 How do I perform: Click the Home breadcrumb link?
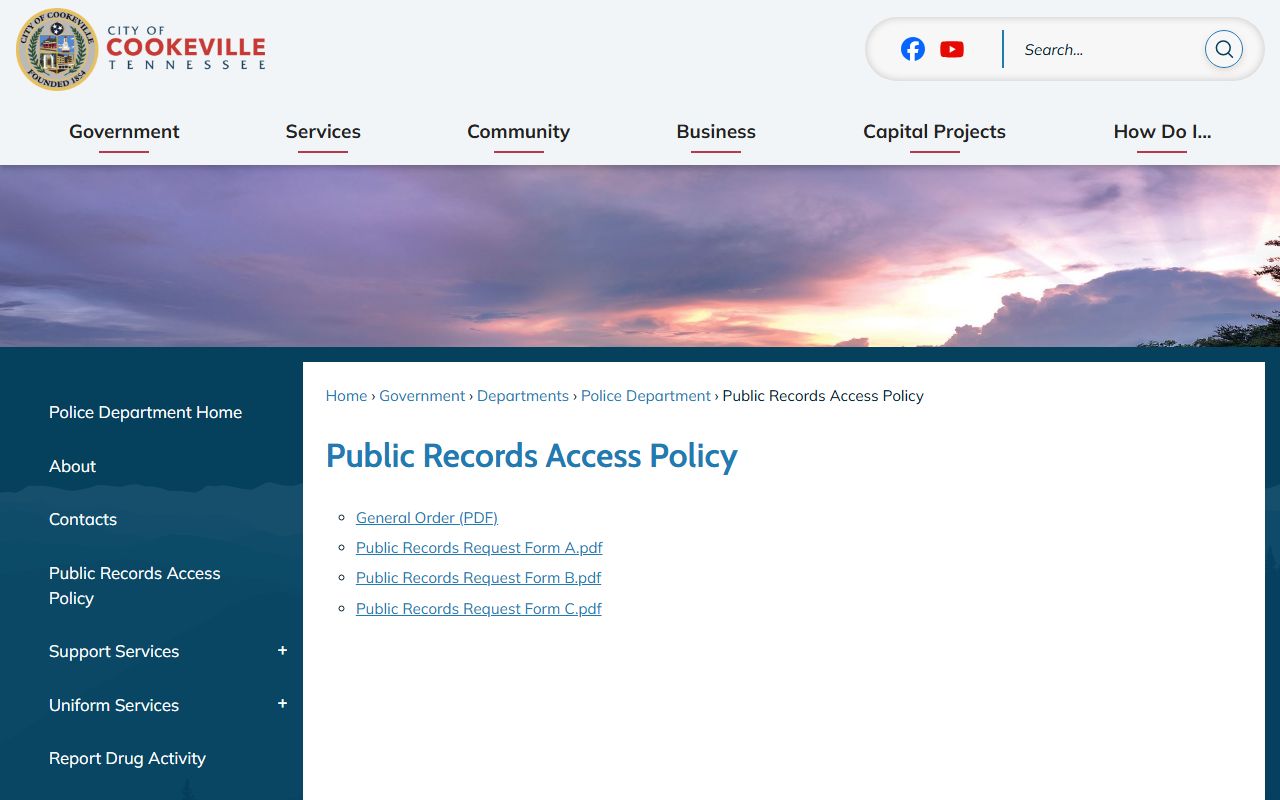pyautogui.click(x=346, y=396)
